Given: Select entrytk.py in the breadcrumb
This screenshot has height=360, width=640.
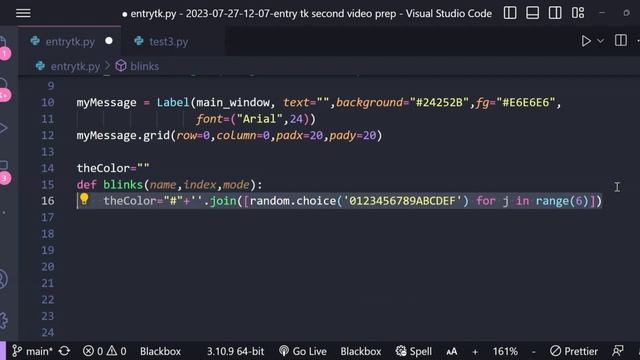Looking at the screenshot, I should click(75, 66).
